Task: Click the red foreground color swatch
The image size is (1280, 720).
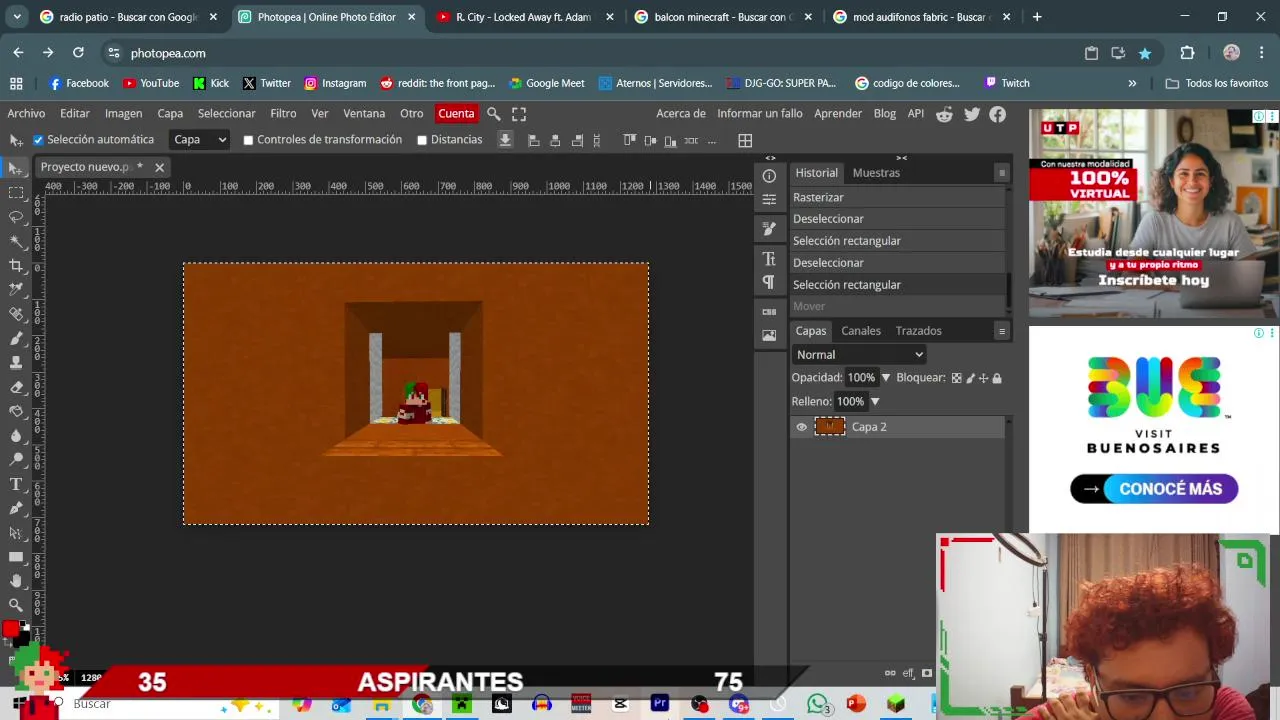Action: click(10, 629)
